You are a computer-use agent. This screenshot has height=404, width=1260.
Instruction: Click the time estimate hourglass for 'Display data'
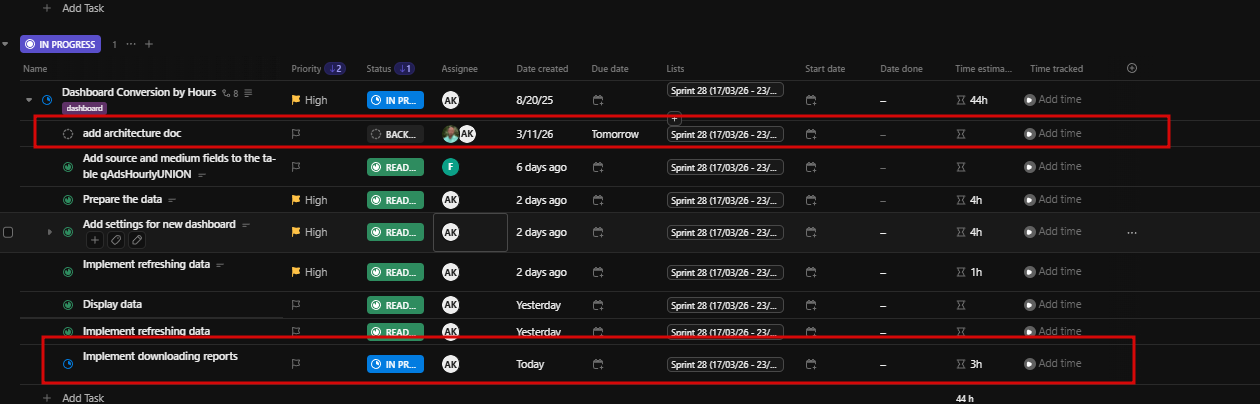click(x=962, y=305)
